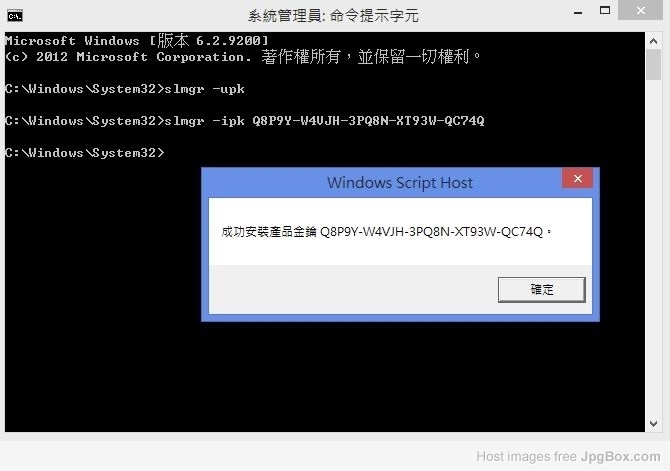Image resolution: width=670 pixels, height=471 pixels.
Task: Click the empty scrollbar track below the thumb
Action: [653, 248]
